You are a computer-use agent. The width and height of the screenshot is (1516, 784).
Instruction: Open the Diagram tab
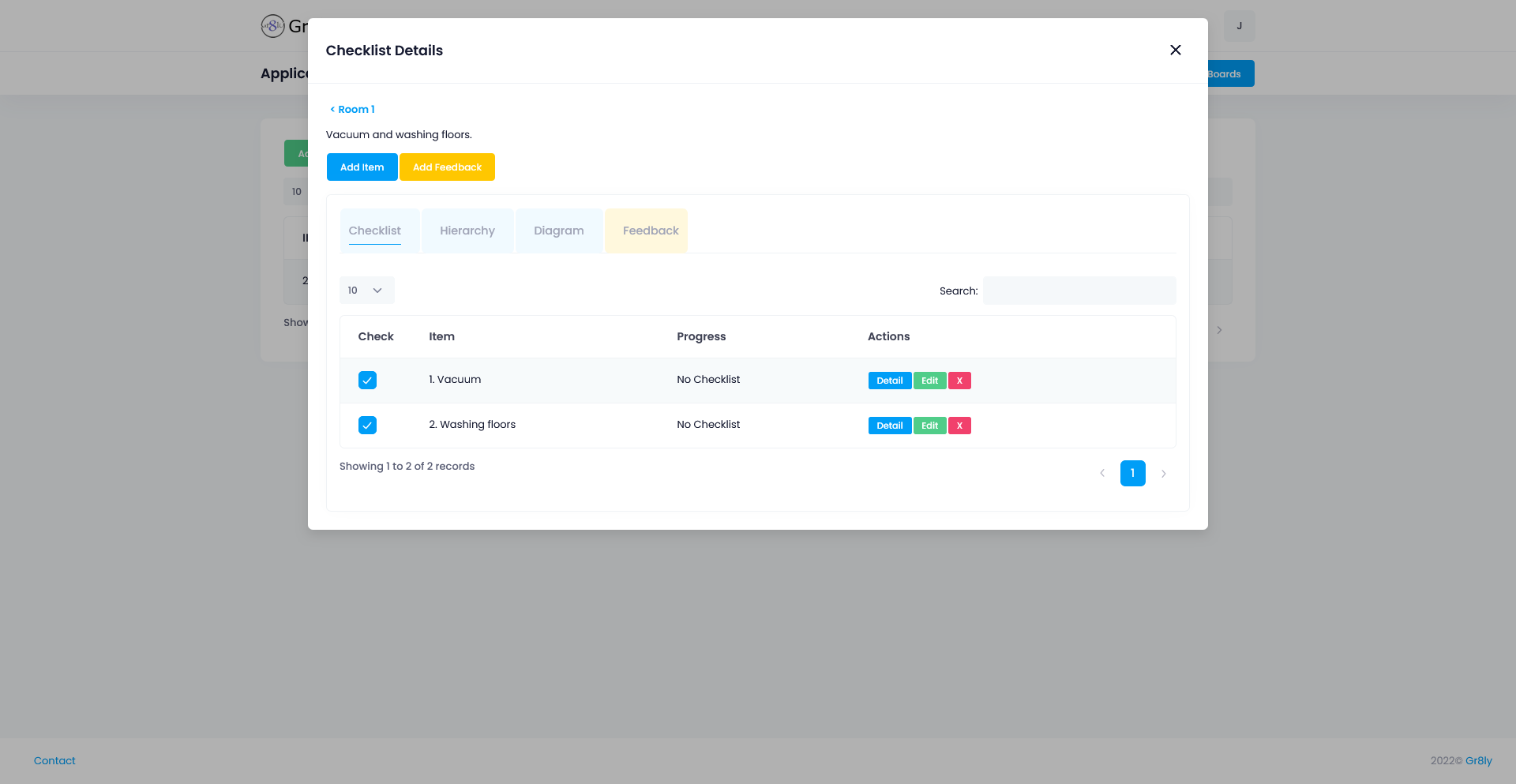pos(558,231)
